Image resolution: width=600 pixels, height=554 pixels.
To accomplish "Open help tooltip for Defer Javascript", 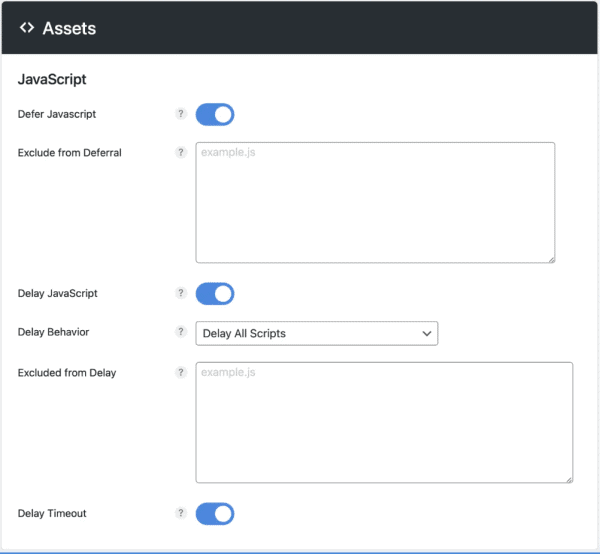I will pos(181,114).
